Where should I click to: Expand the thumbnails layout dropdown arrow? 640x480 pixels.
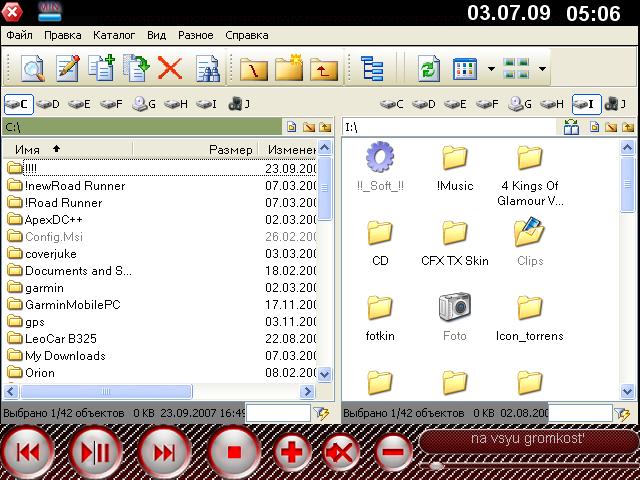point(542,69)
